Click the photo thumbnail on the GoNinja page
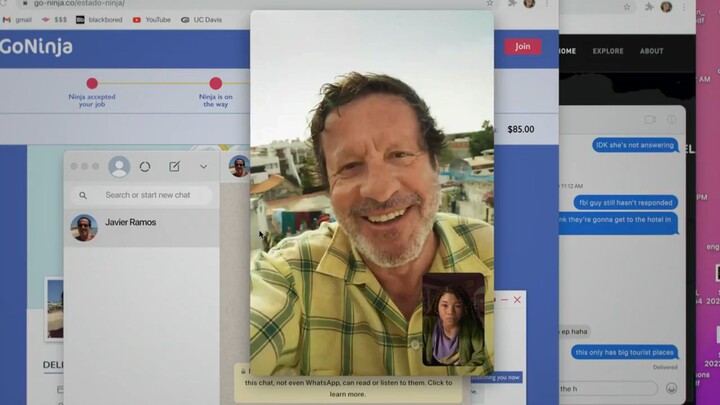Screen dimensions: 720x405 click(x=55, y=310)
